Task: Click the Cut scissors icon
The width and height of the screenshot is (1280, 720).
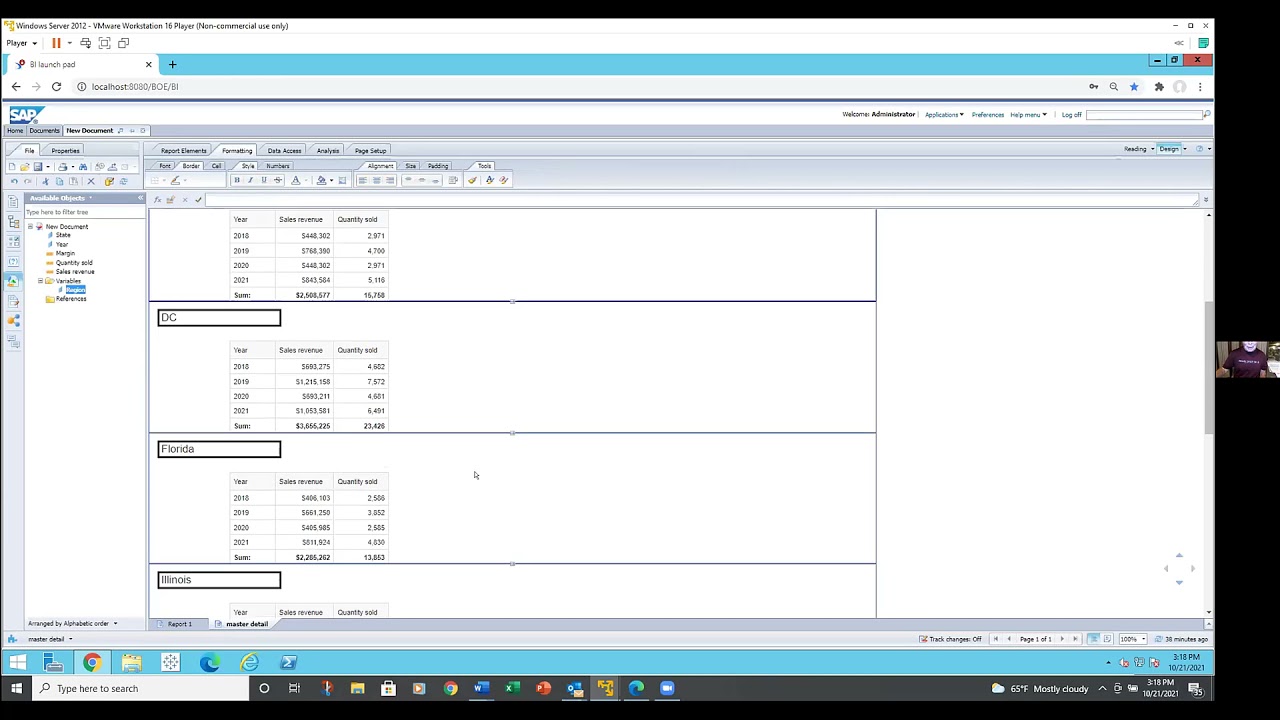Action: pos(45,181)
